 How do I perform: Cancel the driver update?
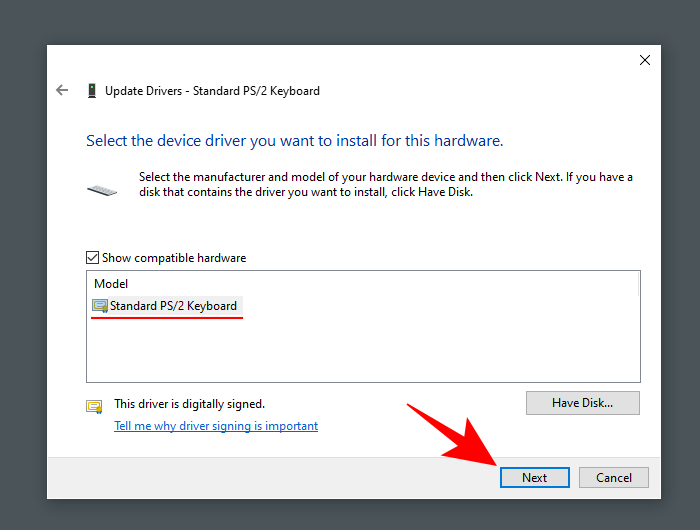613,478
